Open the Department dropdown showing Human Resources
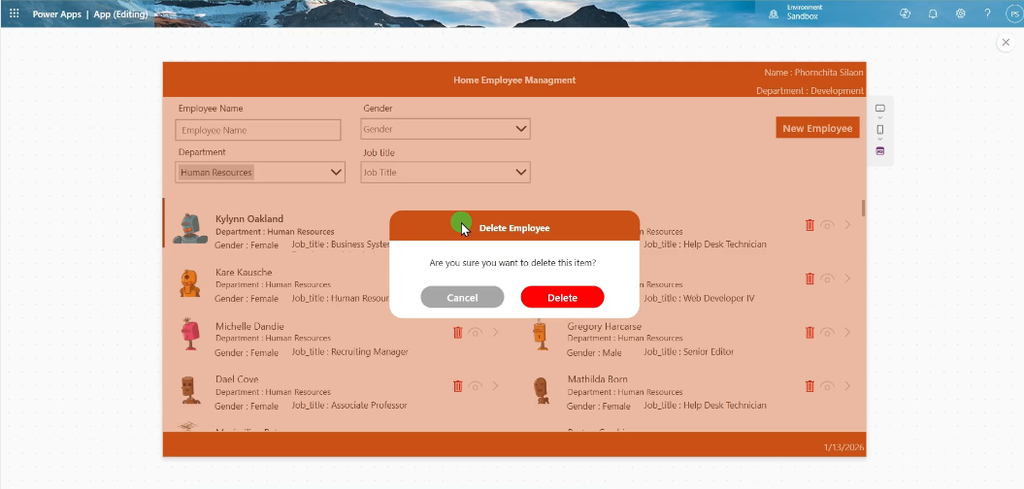Viewport: 1024px width, 489px height. [x=260, y=172]
